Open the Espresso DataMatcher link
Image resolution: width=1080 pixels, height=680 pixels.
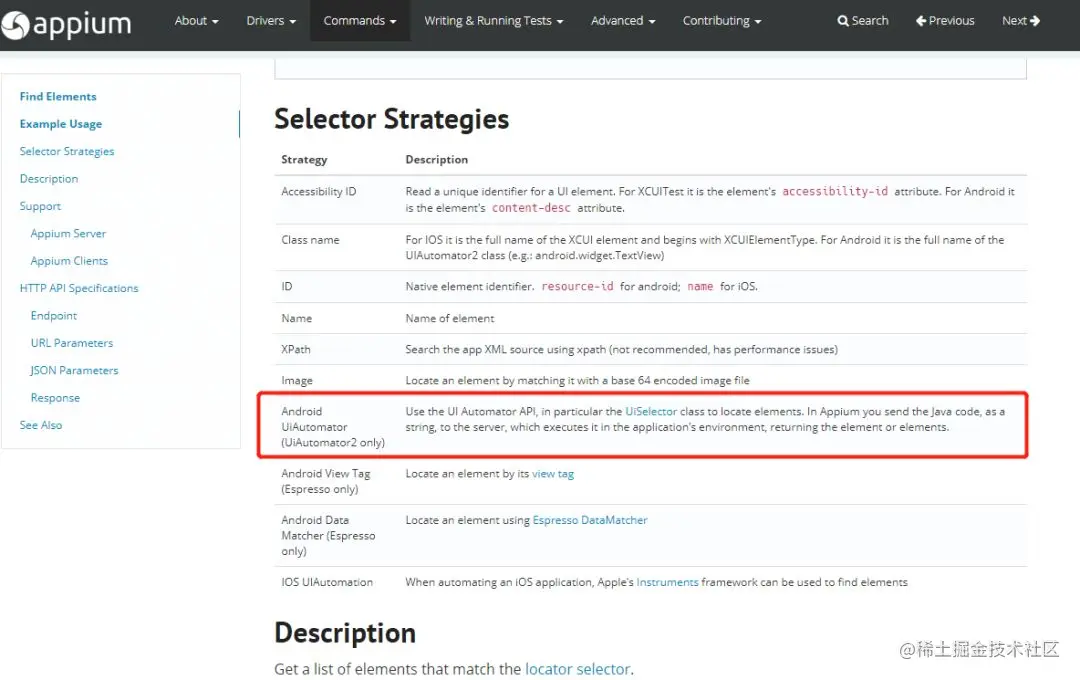[590, 520]
